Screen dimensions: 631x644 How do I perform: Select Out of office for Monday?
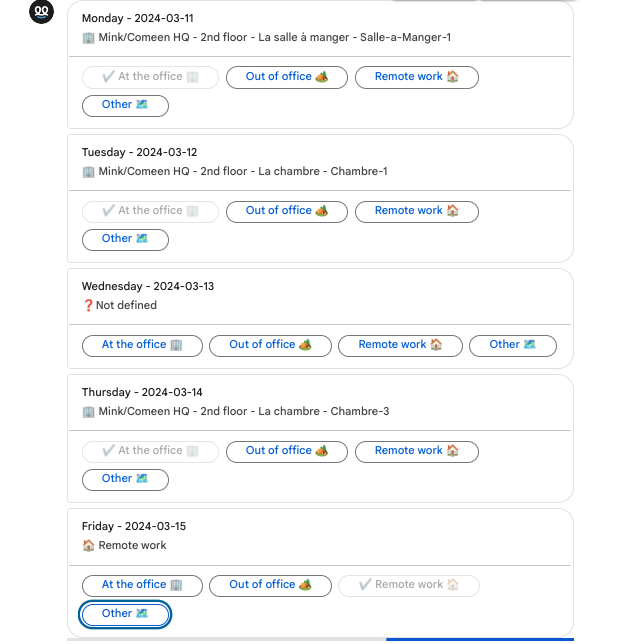(x=287, y=77)
